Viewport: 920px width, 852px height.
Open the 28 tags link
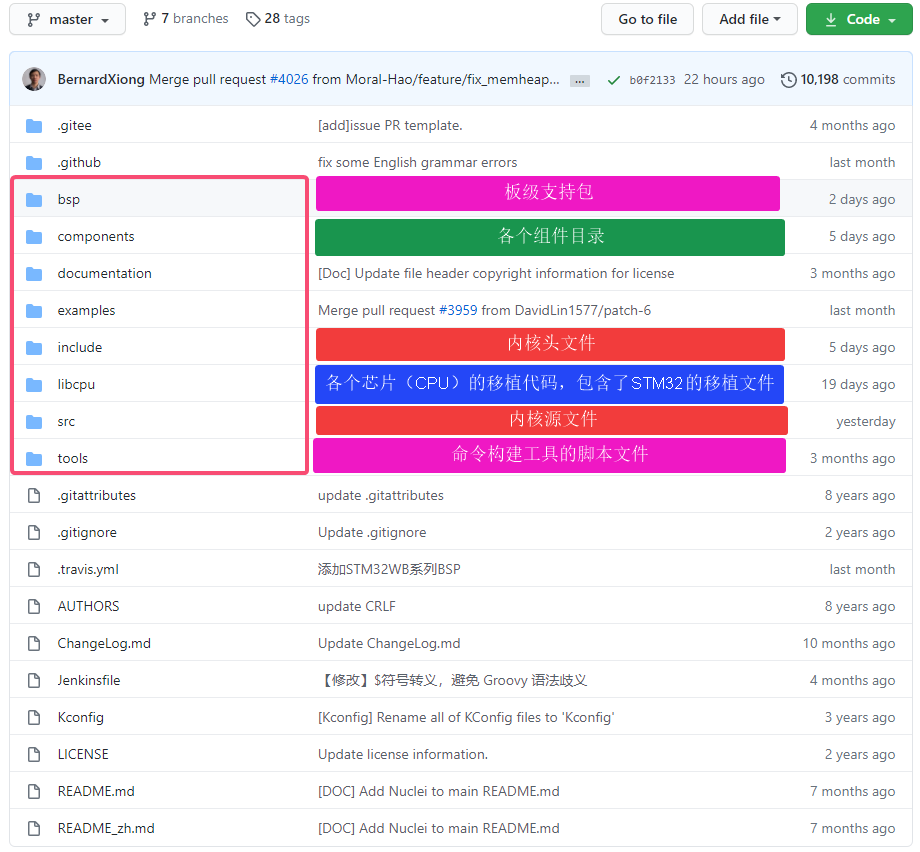pyautogui.click(x=278, y=19)
